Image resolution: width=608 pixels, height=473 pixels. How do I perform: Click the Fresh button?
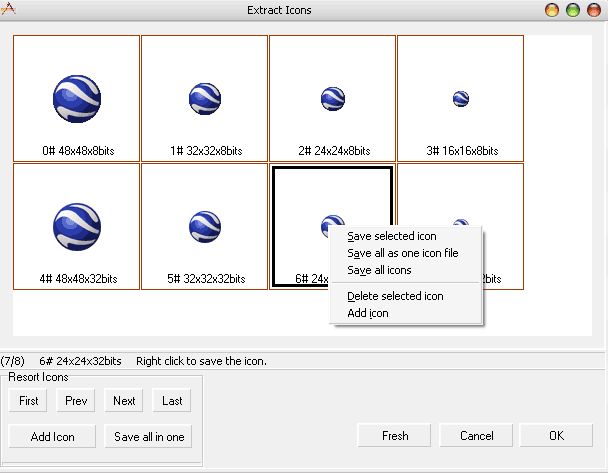point(394,435)
